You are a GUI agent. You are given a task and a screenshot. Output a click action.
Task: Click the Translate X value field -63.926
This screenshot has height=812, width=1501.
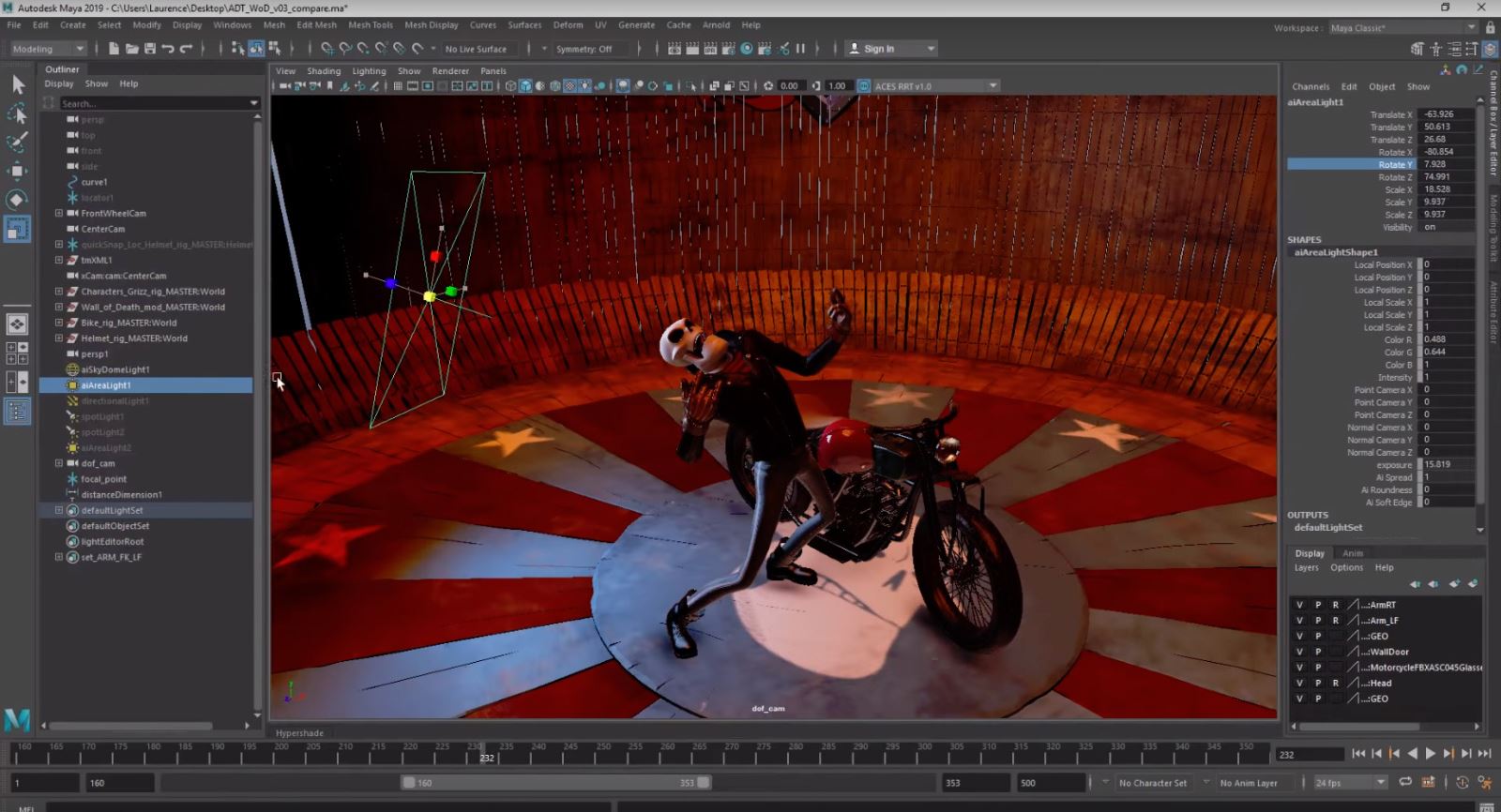(1447, 114)
